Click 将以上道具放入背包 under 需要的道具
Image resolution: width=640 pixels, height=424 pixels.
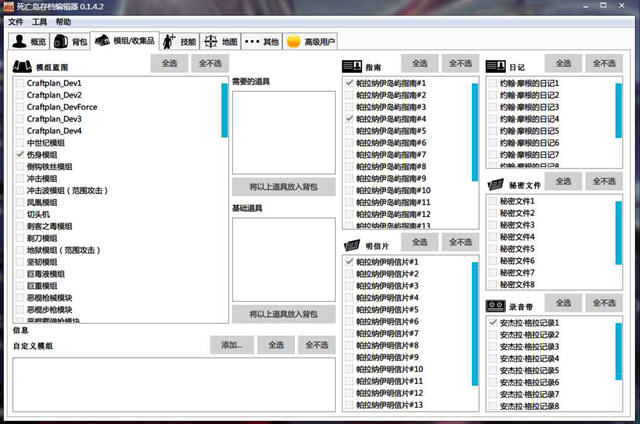(284, 187)
